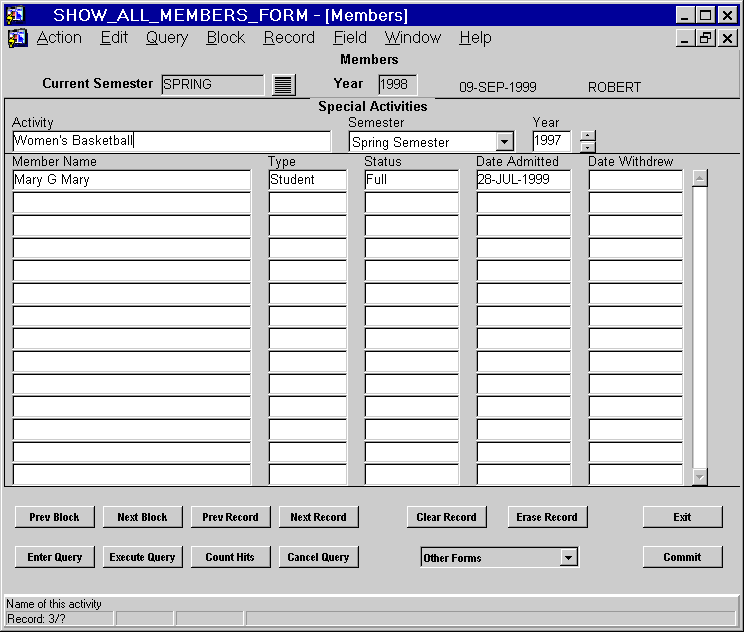
Task: Open the Edit menu
Action: click(x=114, y=37)
